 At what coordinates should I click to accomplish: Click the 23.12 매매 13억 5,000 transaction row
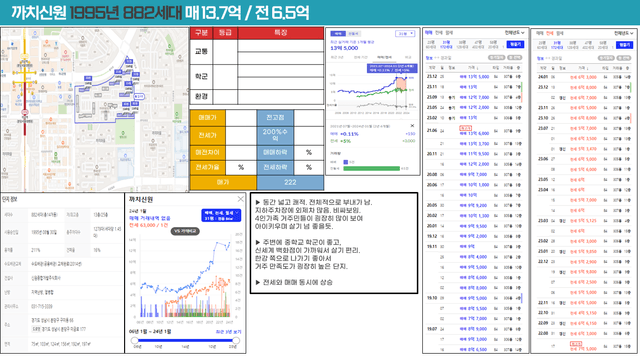pyautogui.click(x=474, y=77)
